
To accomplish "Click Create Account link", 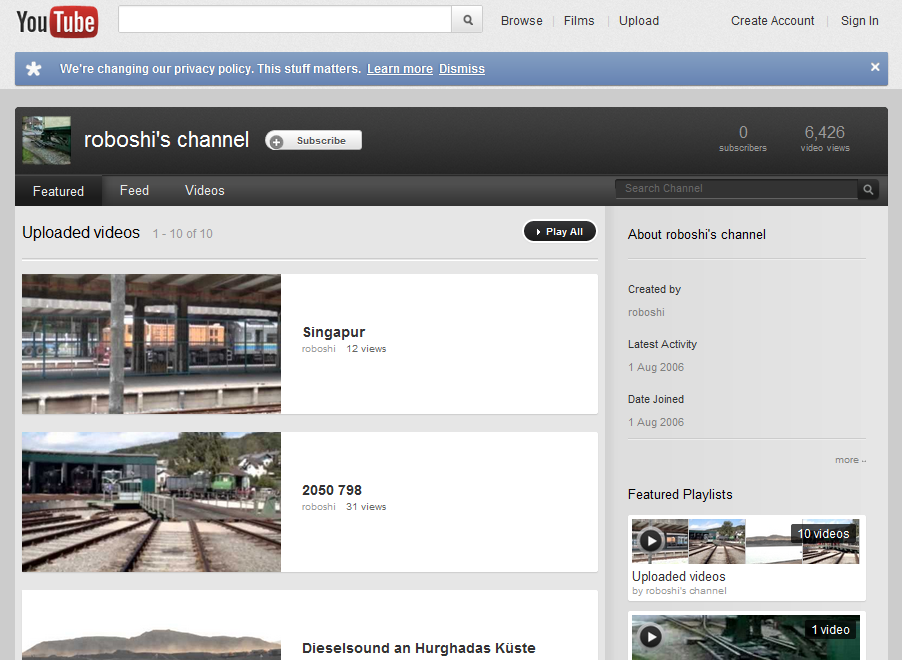I will (x=773, y=21).
